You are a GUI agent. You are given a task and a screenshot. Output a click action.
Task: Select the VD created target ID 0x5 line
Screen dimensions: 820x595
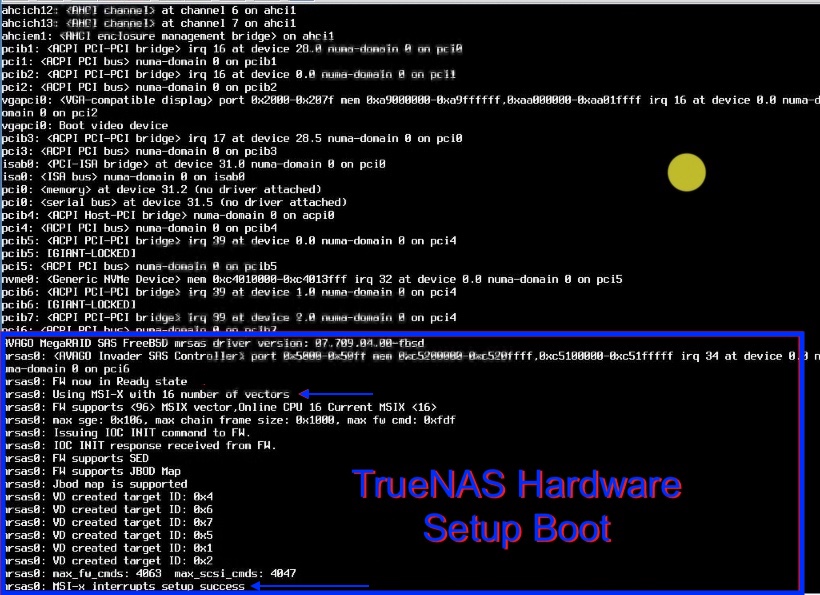click(x=109, y=535)
